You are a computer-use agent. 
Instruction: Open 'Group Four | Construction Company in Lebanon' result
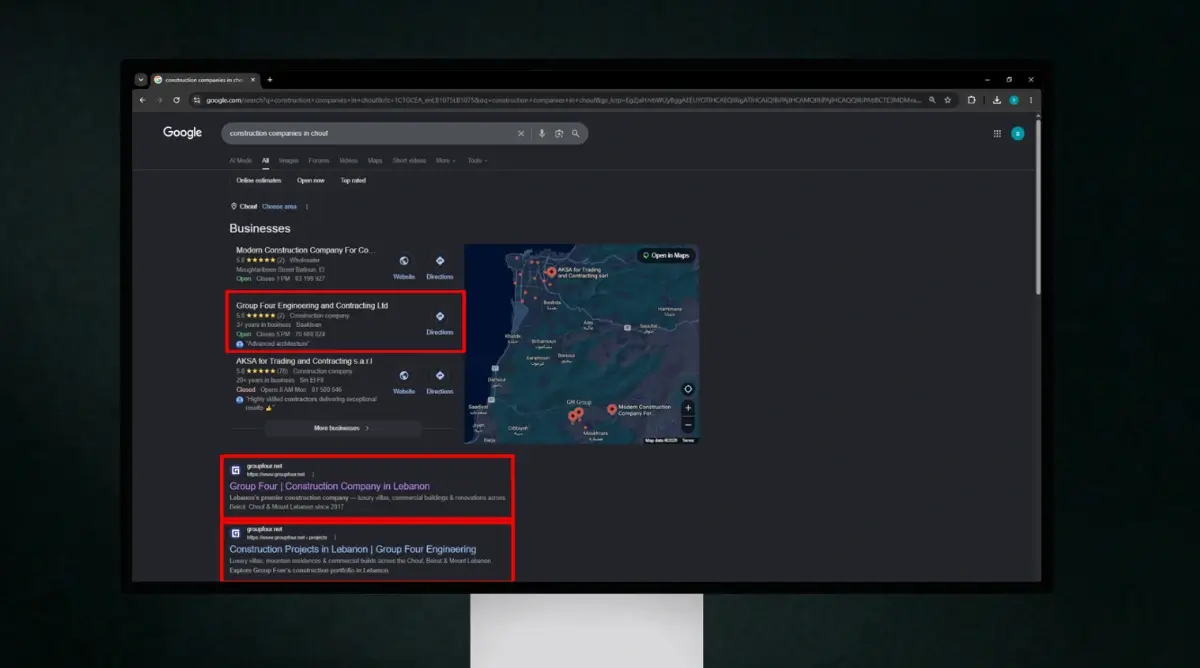pos(329,486)
